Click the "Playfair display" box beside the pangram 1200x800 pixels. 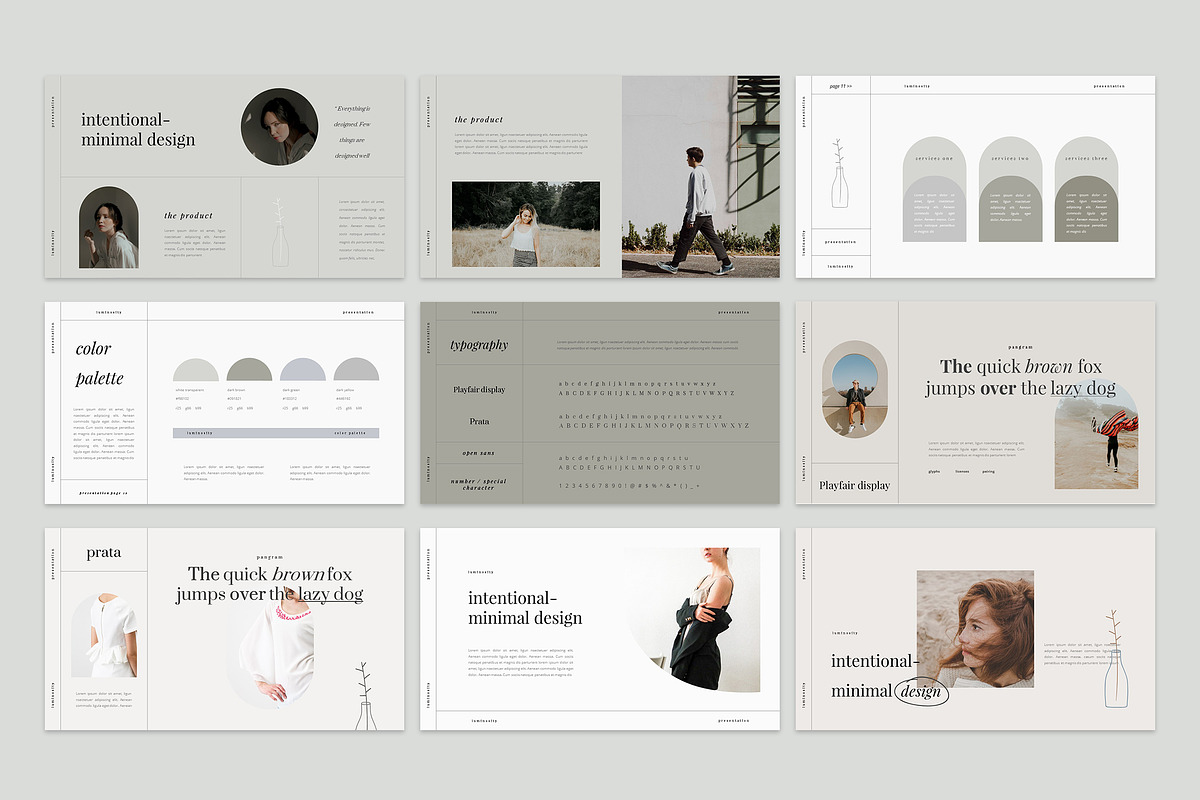pos(855,485)
